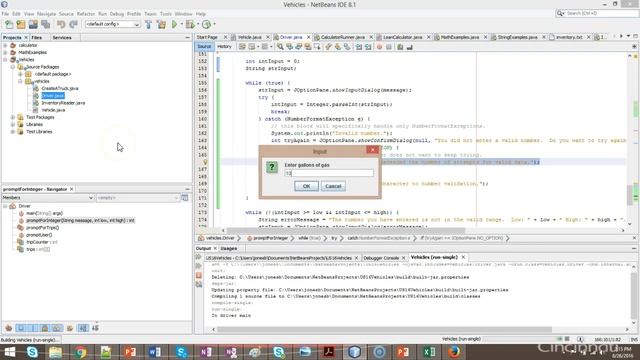Click the editor Find Selection magnifier icon
640x360 pixels.
pyautogui.click(x=280, y=47)
